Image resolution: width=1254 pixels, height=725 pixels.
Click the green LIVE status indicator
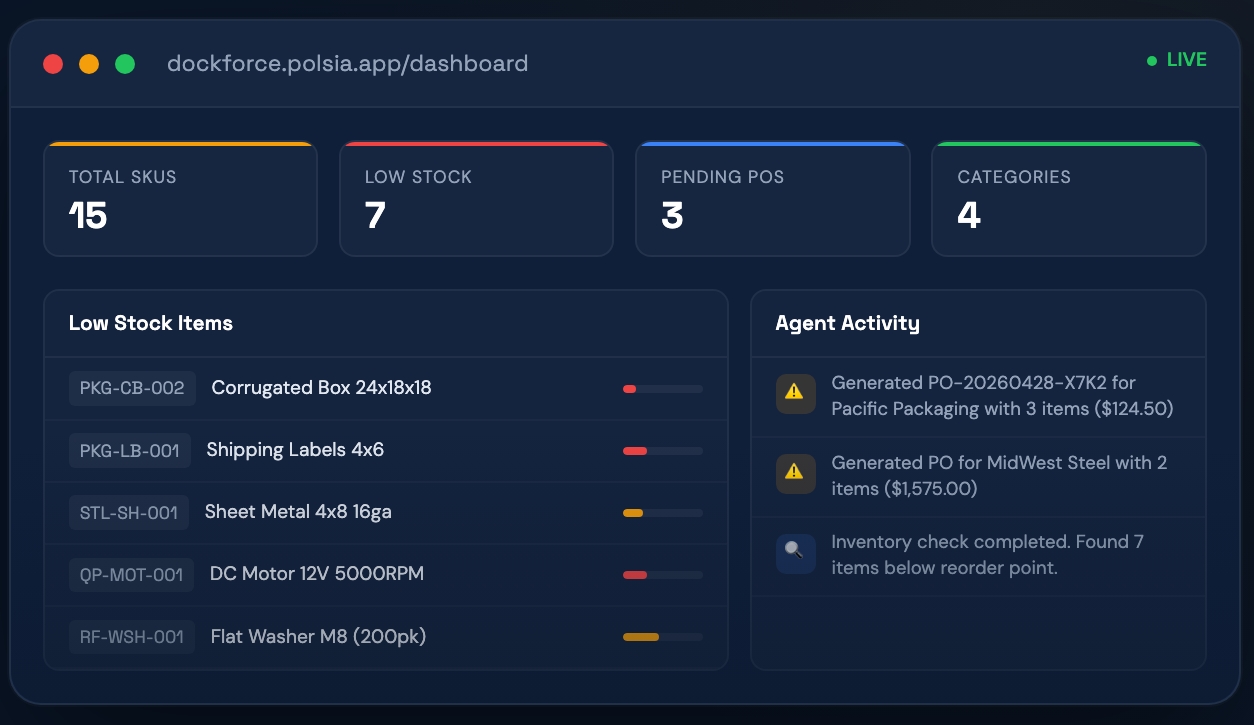(x=1177, y=60)
